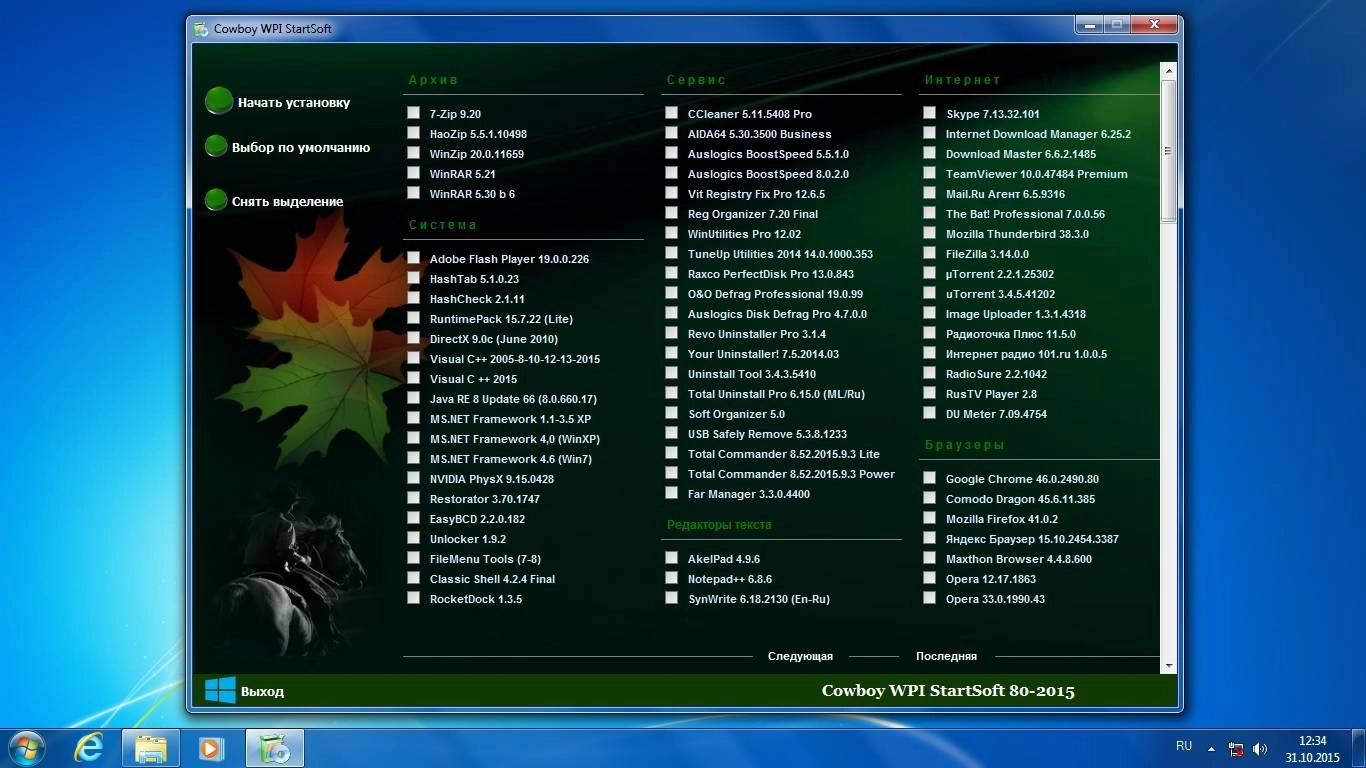
Task: Check Opera 33.0.1990.43 checkbox
Action: pos(930,598)
